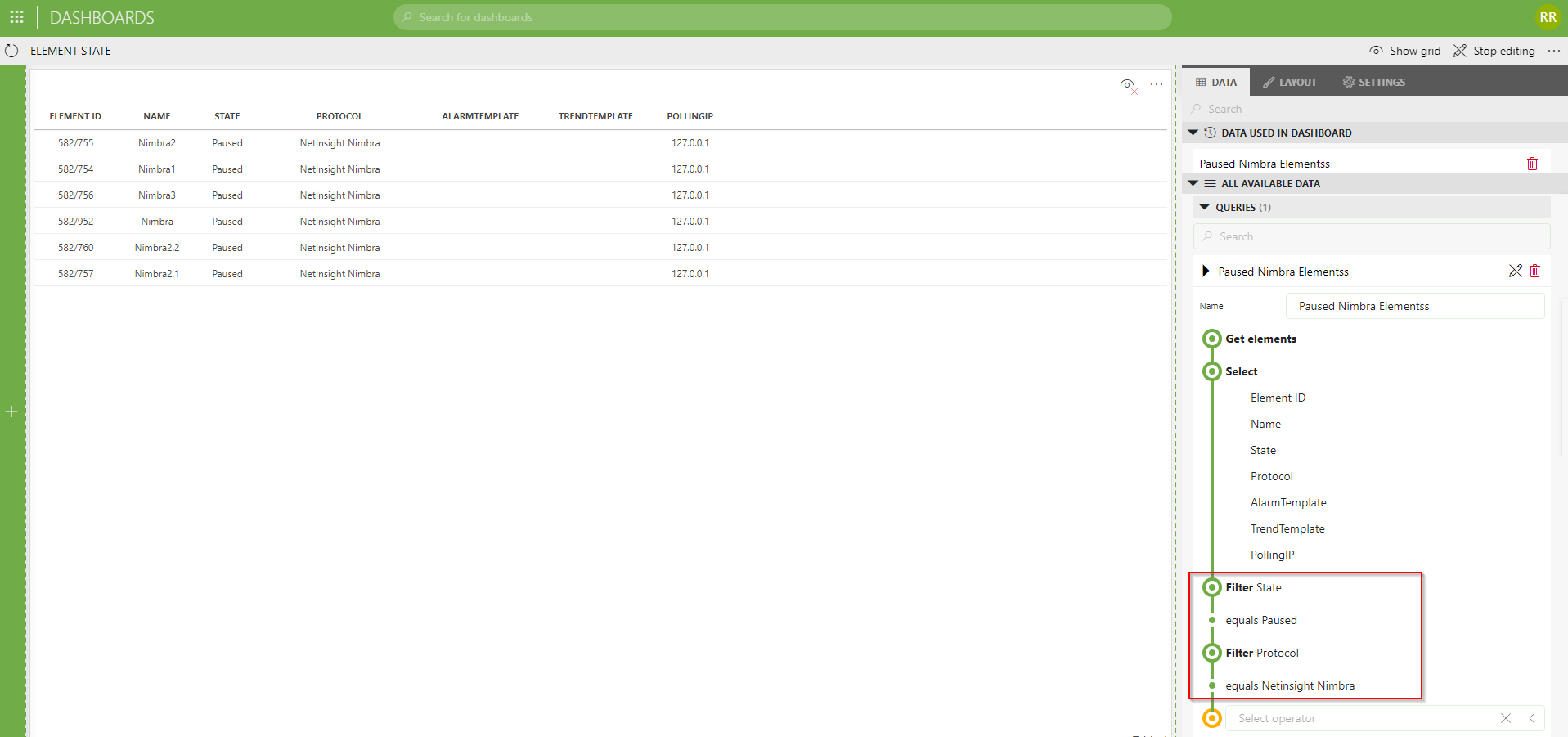Sort by POLLINGIP column header
Screen dimensions: 1568x737
(x=690, y=116)
